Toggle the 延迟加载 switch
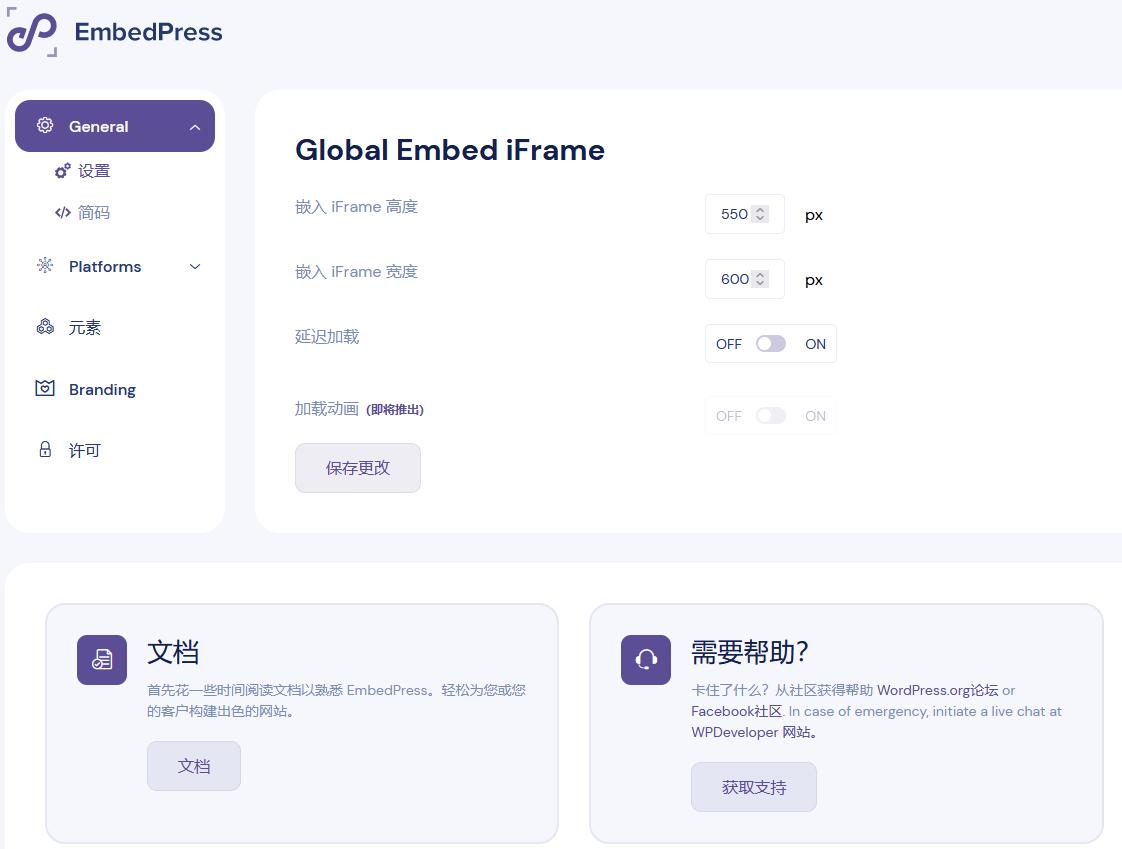The height and width of the screenshot is (849, 1122). tap(770, 344)
